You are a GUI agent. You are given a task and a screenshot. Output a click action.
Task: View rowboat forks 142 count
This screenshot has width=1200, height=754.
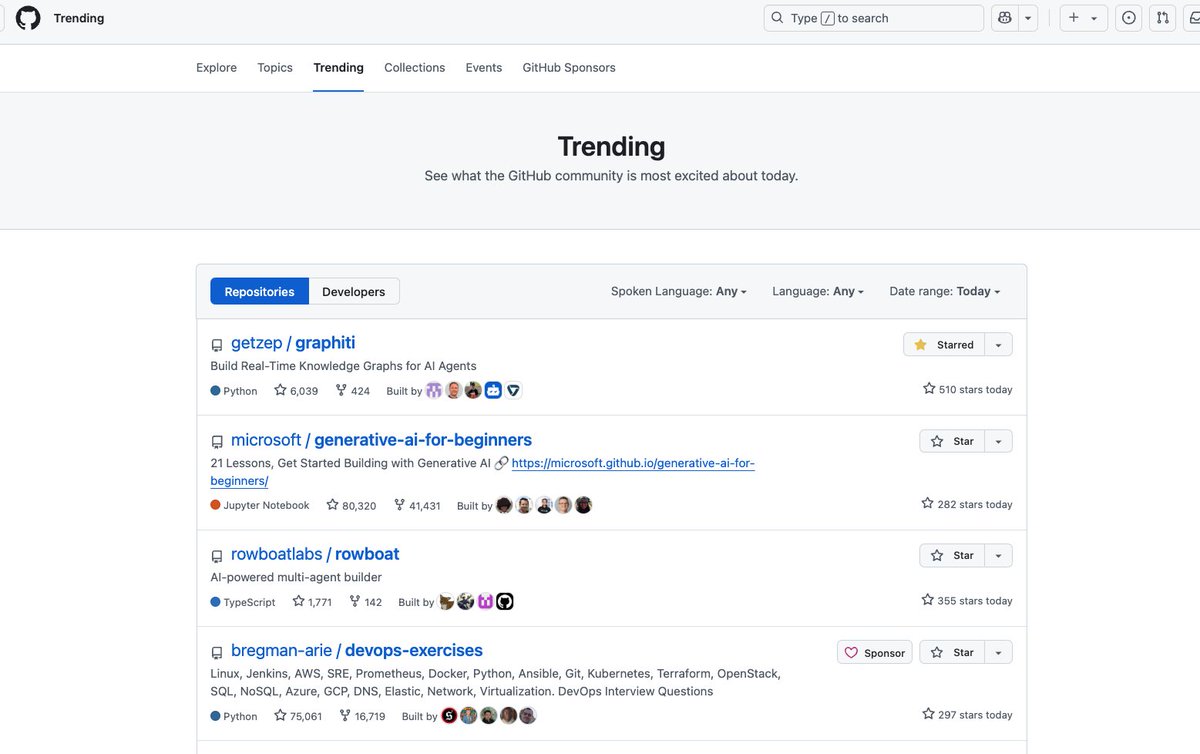tap(365, 602)
